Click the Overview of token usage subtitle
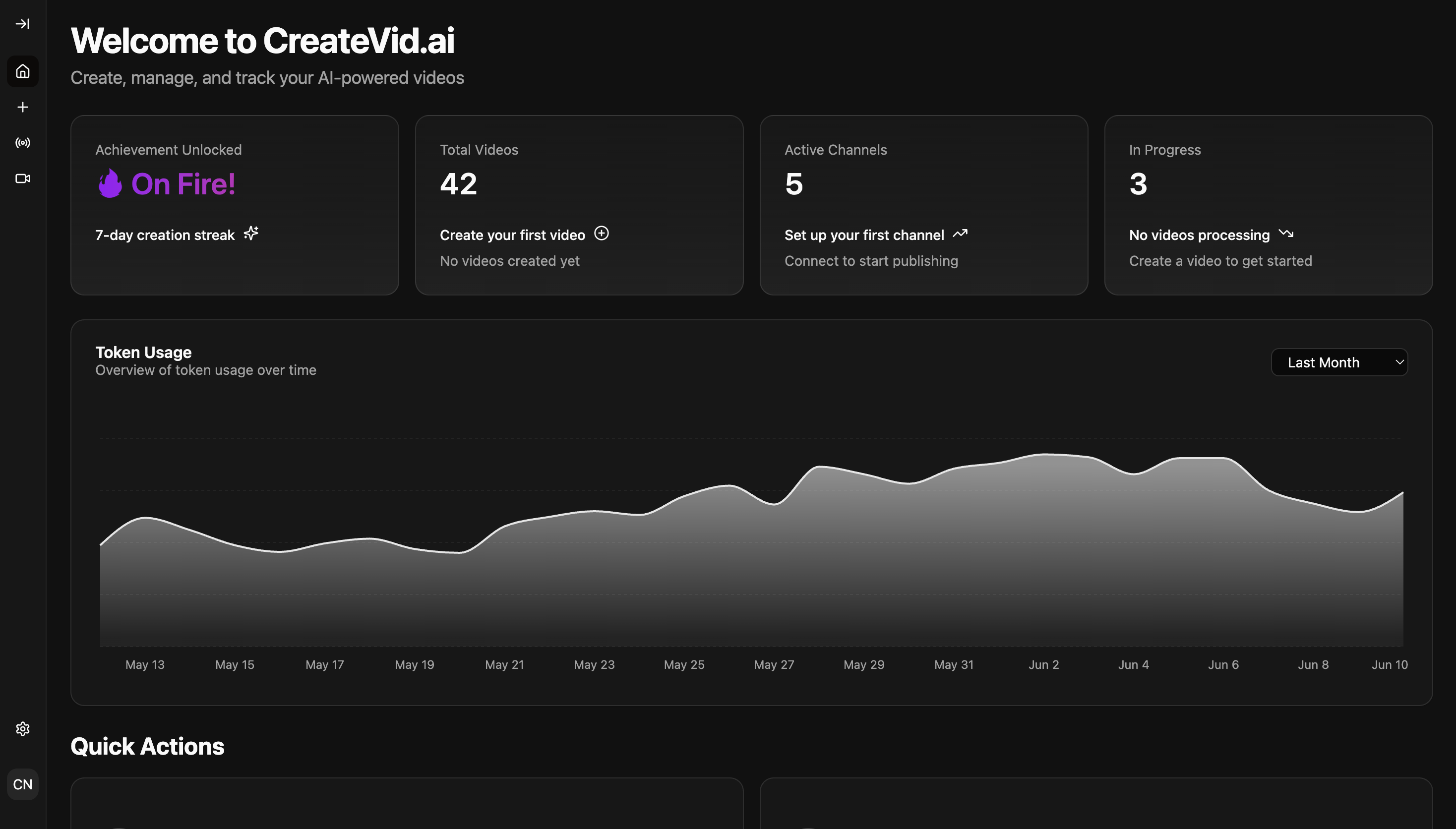The width and height of the screenshot is (1456, 829). [x=206, y=370]
